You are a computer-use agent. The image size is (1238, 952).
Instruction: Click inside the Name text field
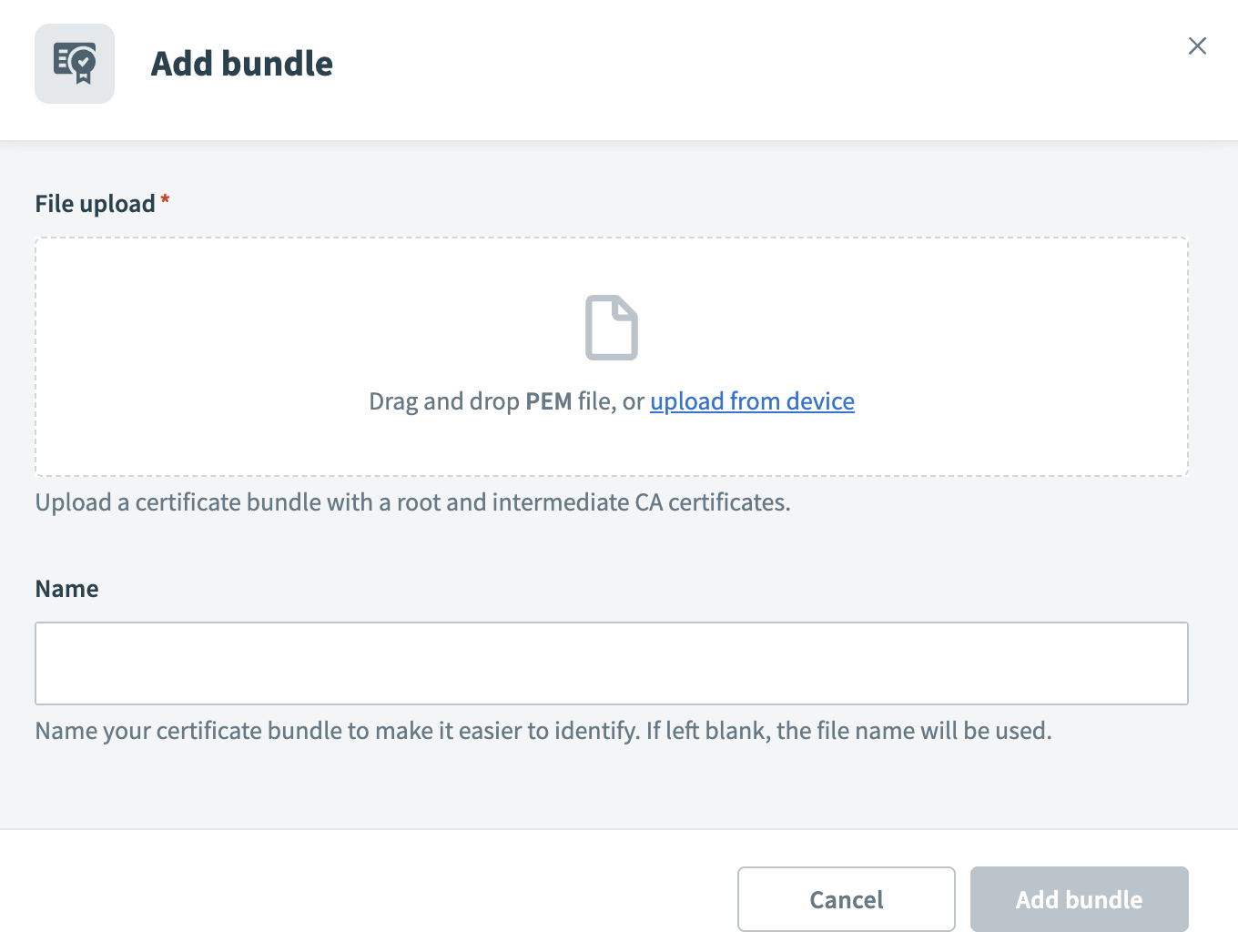tap(611, 663)
